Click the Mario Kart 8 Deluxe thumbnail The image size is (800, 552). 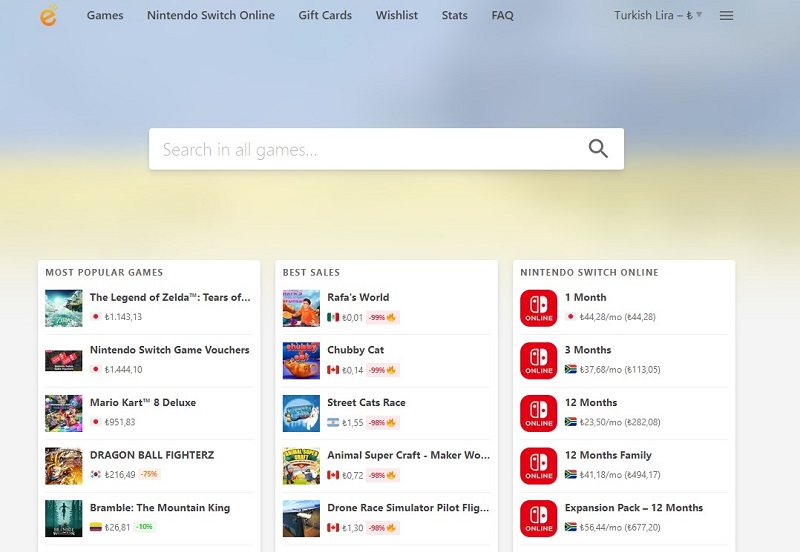click(64, 413)
